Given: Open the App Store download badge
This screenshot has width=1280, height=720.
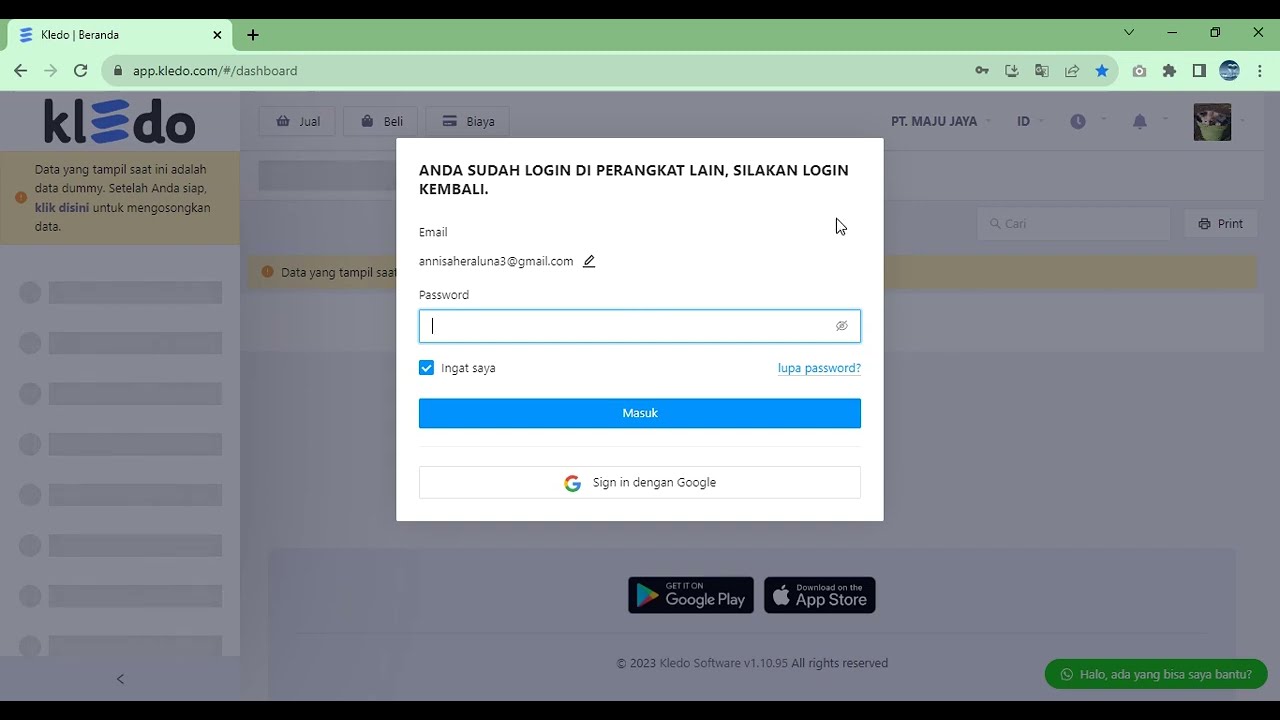Looking at the screenshot, I should 820,595.
